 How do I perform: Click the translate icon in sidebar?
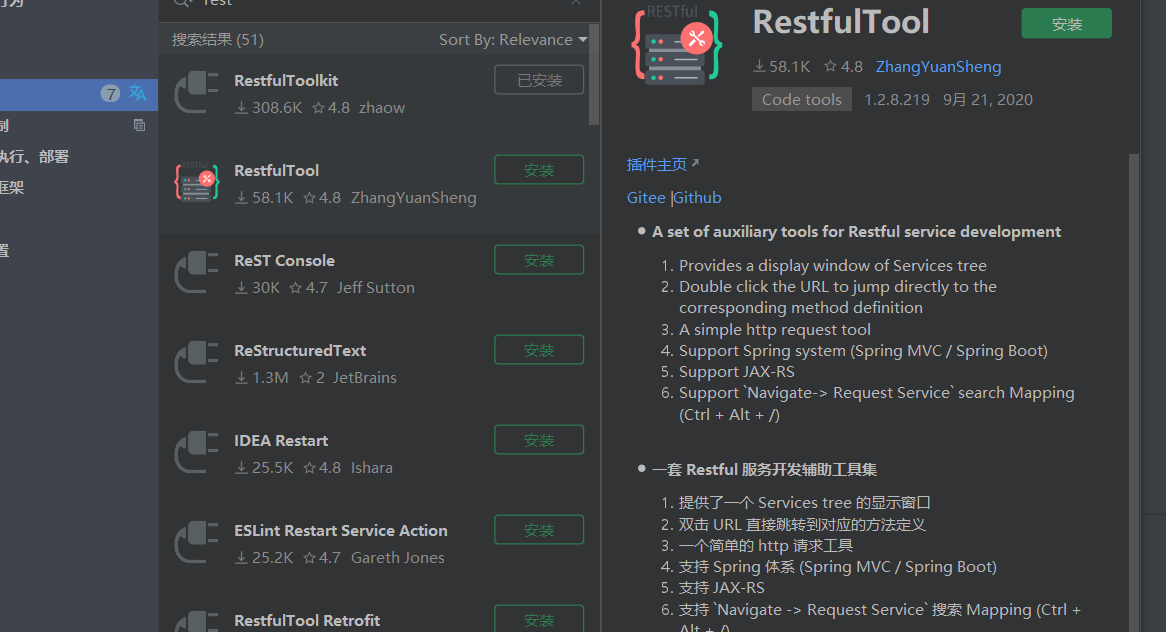(138, 93)
